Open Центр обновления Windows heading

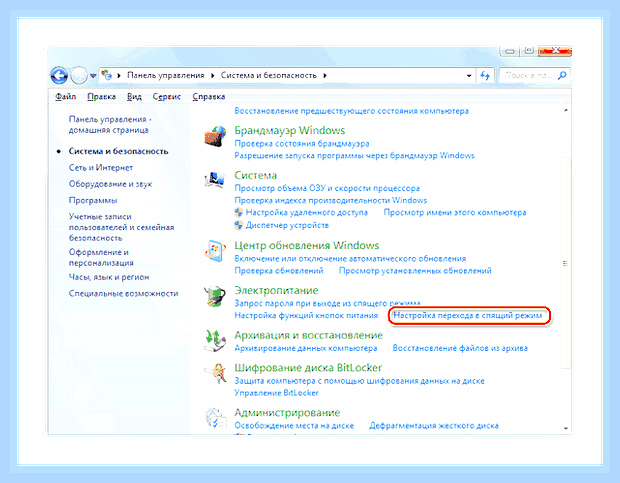pyautogui.click(x=307, y=245)
